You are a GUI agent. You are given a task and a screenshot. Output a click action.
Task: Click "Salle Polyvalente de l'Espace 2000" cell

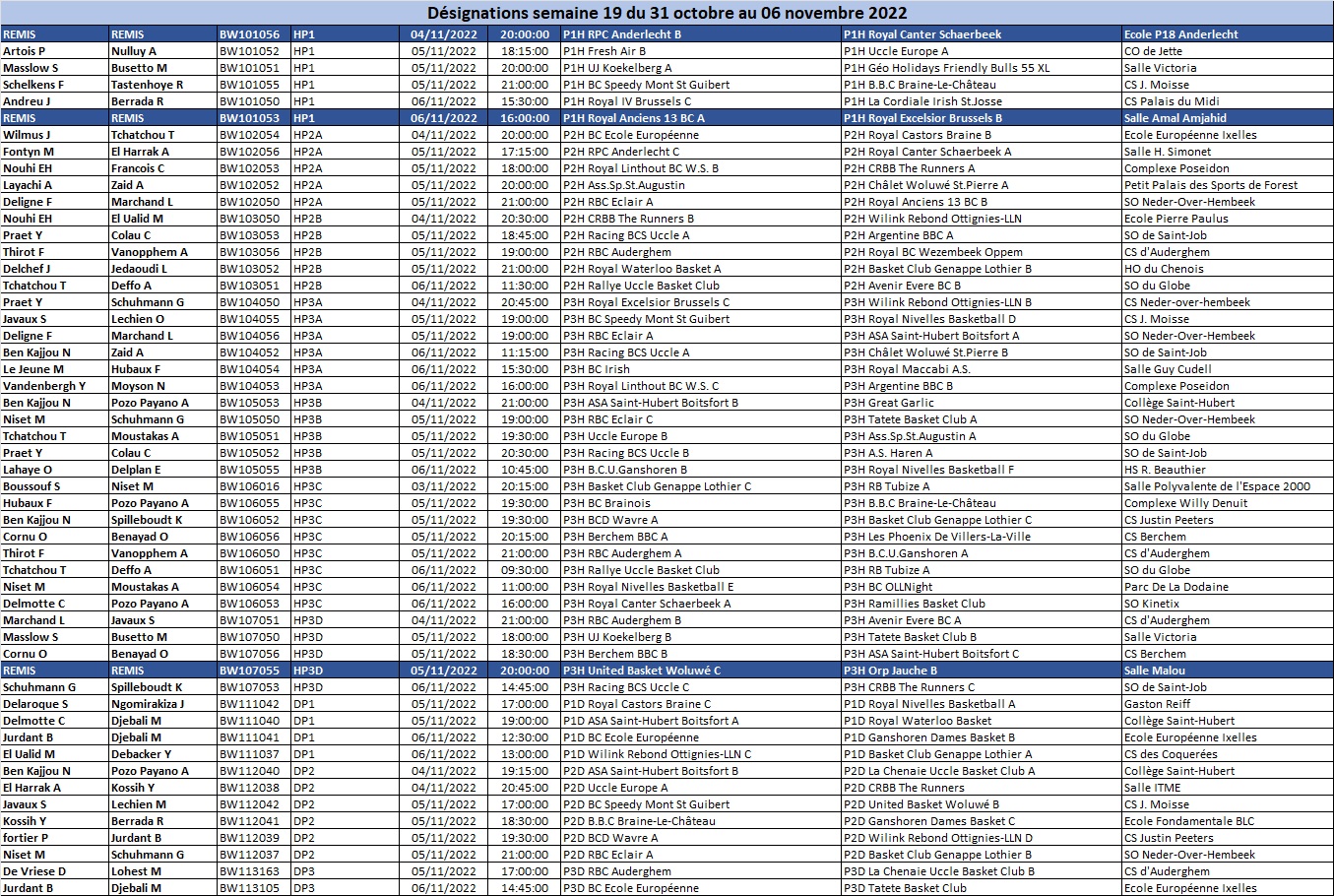[1217, 486]
